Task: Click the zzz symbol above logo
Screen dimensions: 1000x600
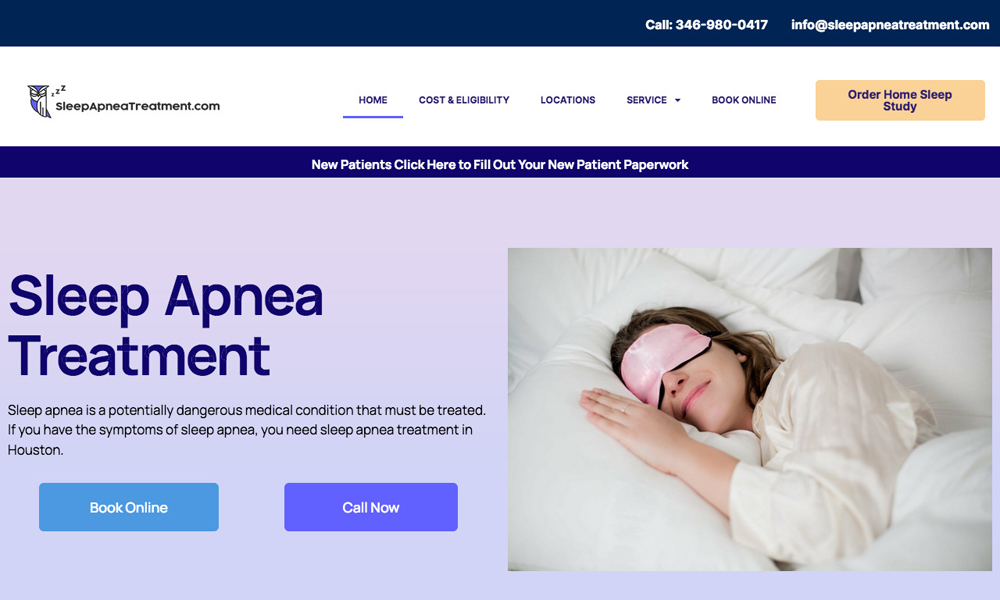Action: [x=59, y=91]
